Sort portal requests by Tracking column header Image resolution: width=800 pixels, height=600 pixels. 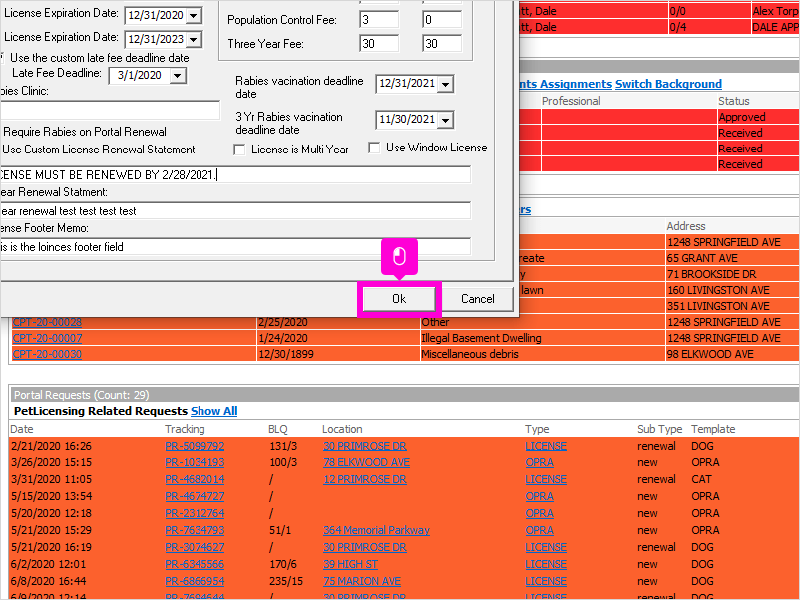tap(184, 429)
